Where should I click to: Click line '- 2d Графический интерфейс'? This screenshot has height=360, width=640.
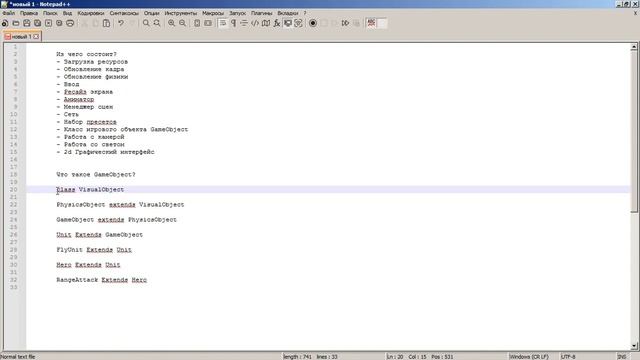tap(105, 152)
